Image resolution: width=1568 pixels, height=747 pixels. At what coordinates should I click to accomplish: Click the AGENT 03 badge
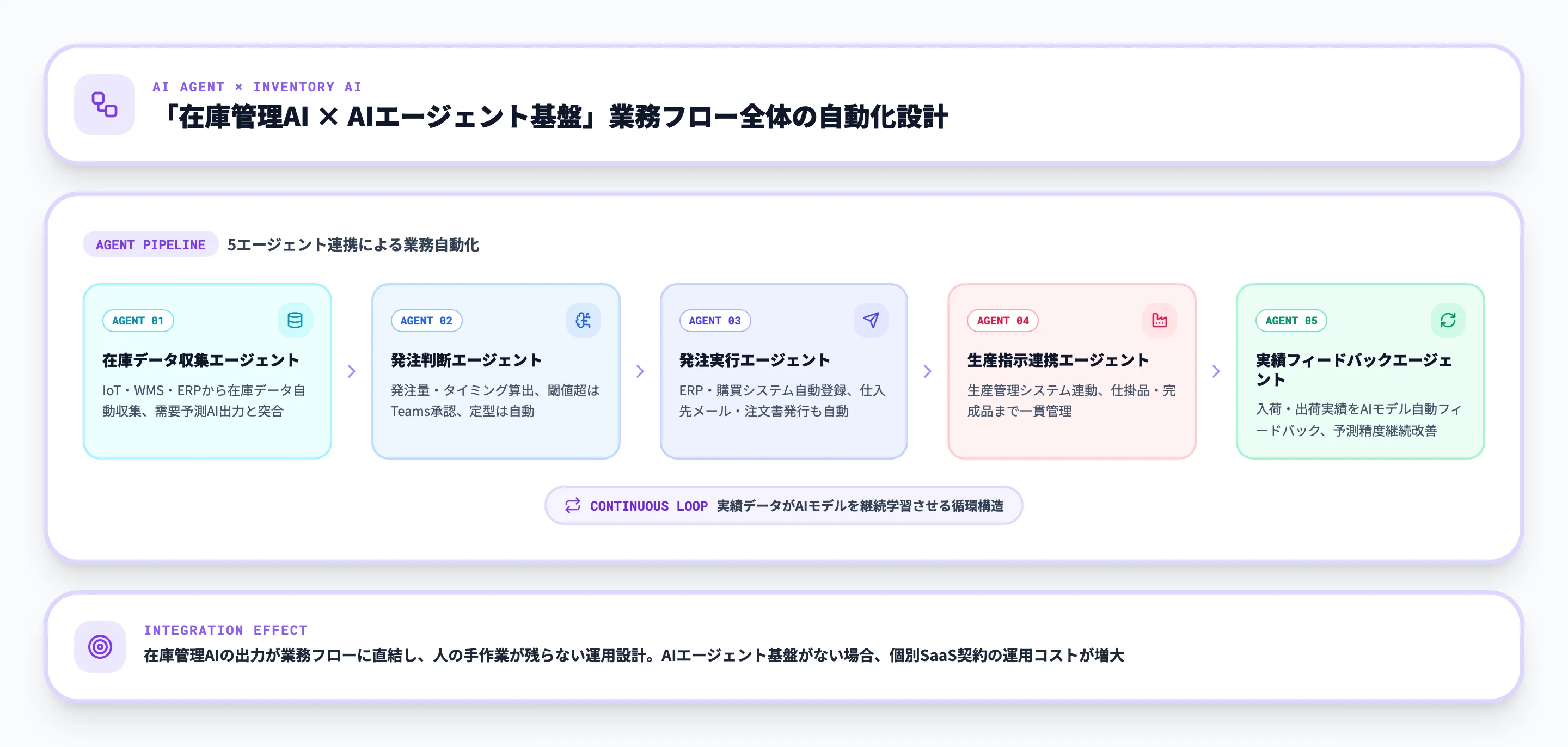tap(715, 321)
